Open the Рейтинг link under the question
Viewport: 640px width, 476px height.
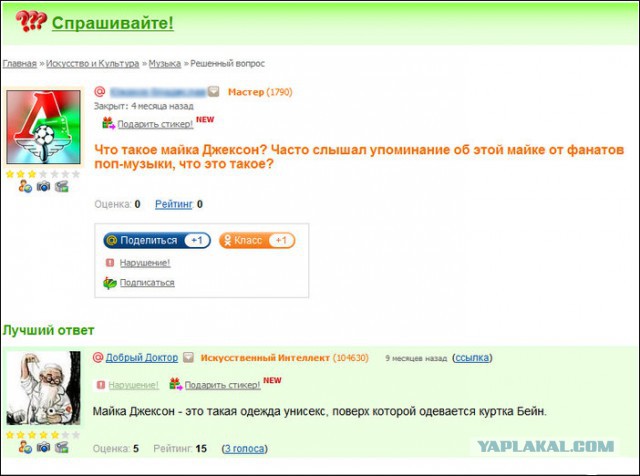pos(173,204)
